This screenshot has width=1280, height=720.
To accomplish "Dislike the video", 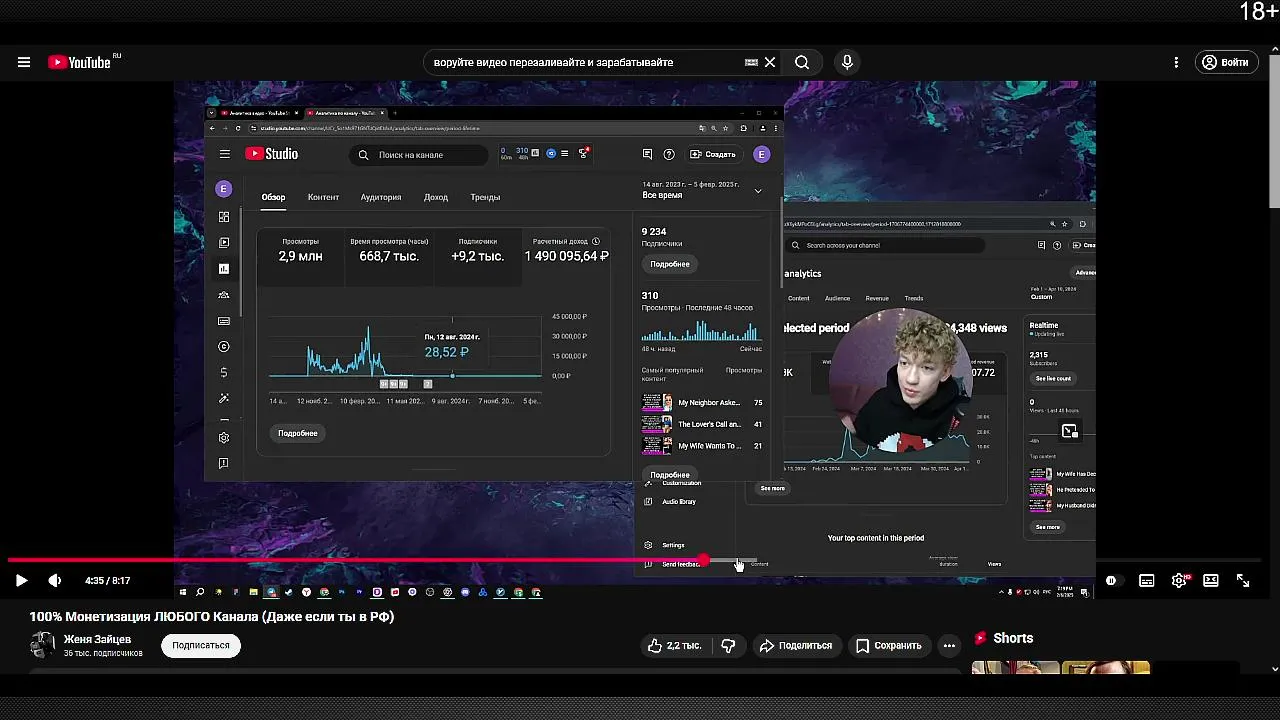I will coord(728,646).
